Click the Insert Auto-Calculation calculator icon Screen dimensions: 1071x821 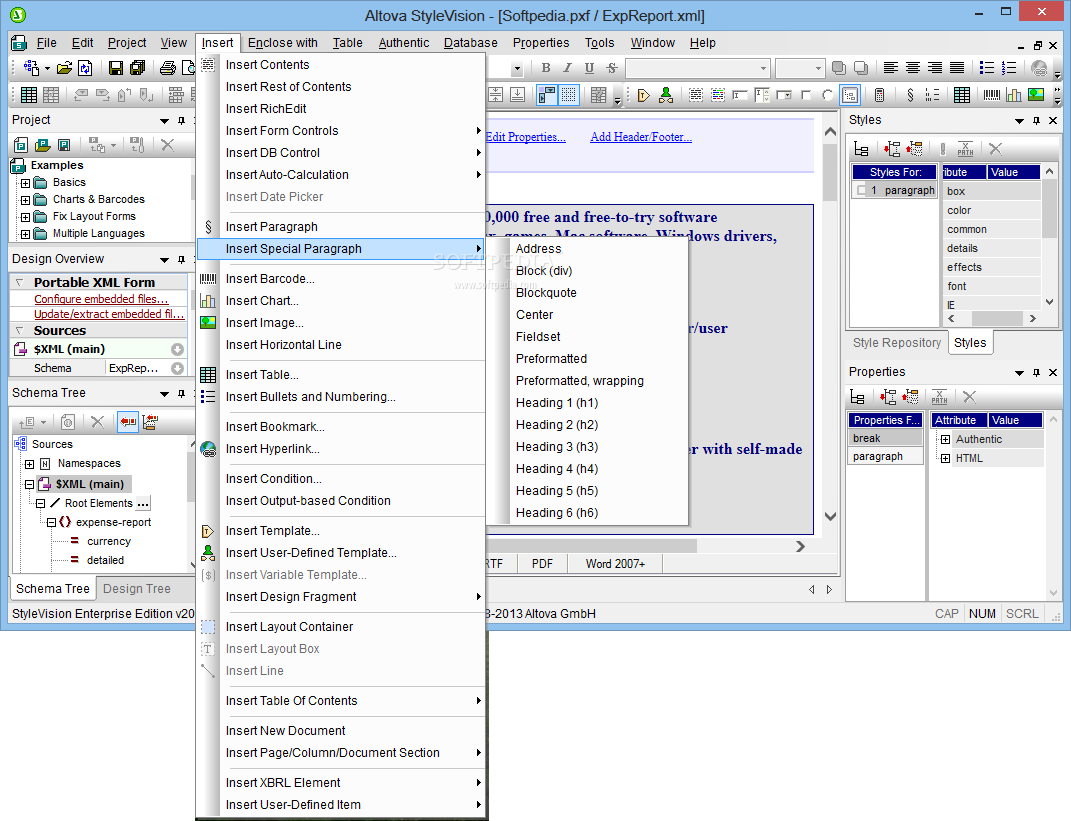[x=880, y=95]
